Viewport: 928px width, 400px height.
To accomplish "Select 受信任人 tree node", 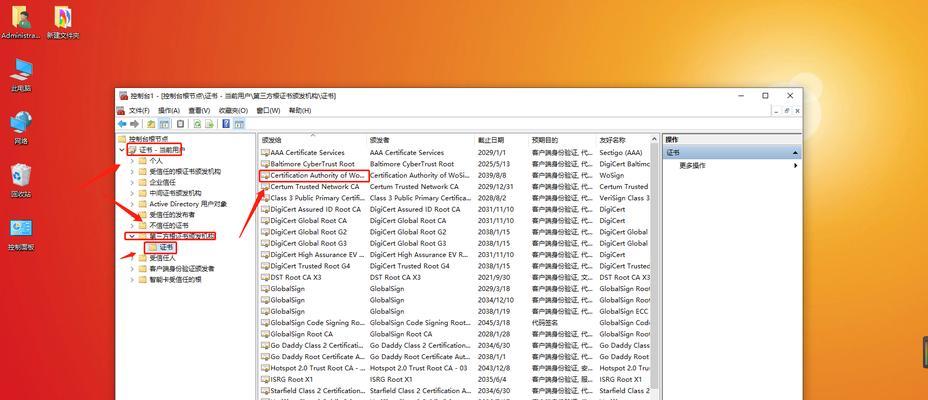I will click(162, 258).
